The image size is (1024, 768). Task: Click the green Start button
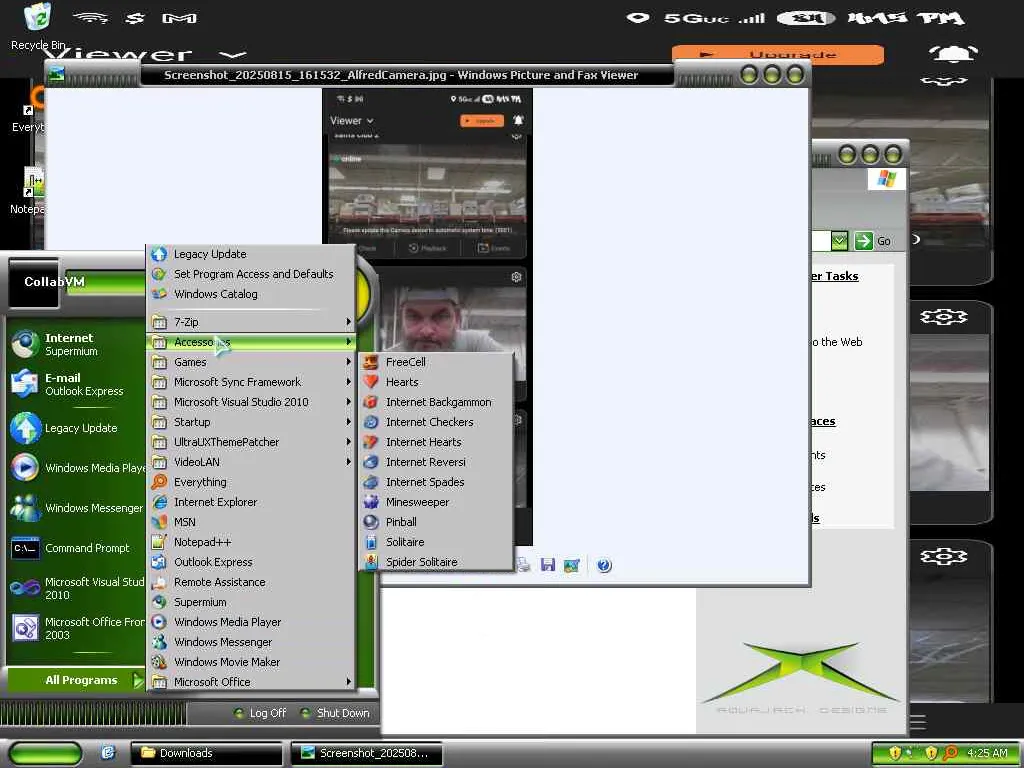(46, 753)
